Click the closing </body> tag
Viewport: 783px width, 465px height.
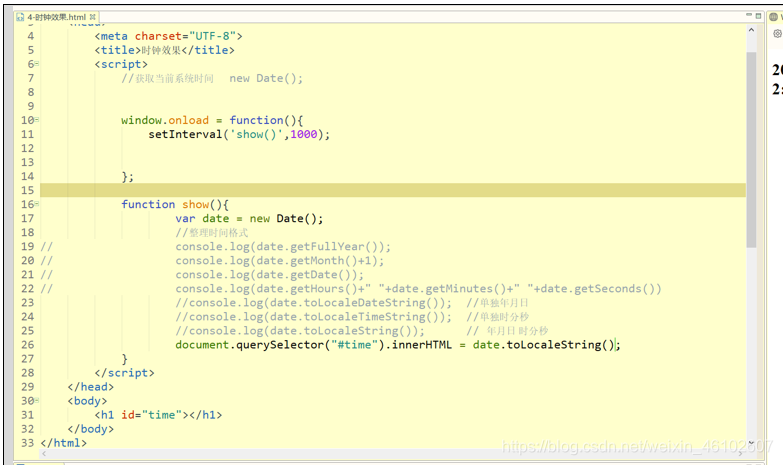coord(90,429)
